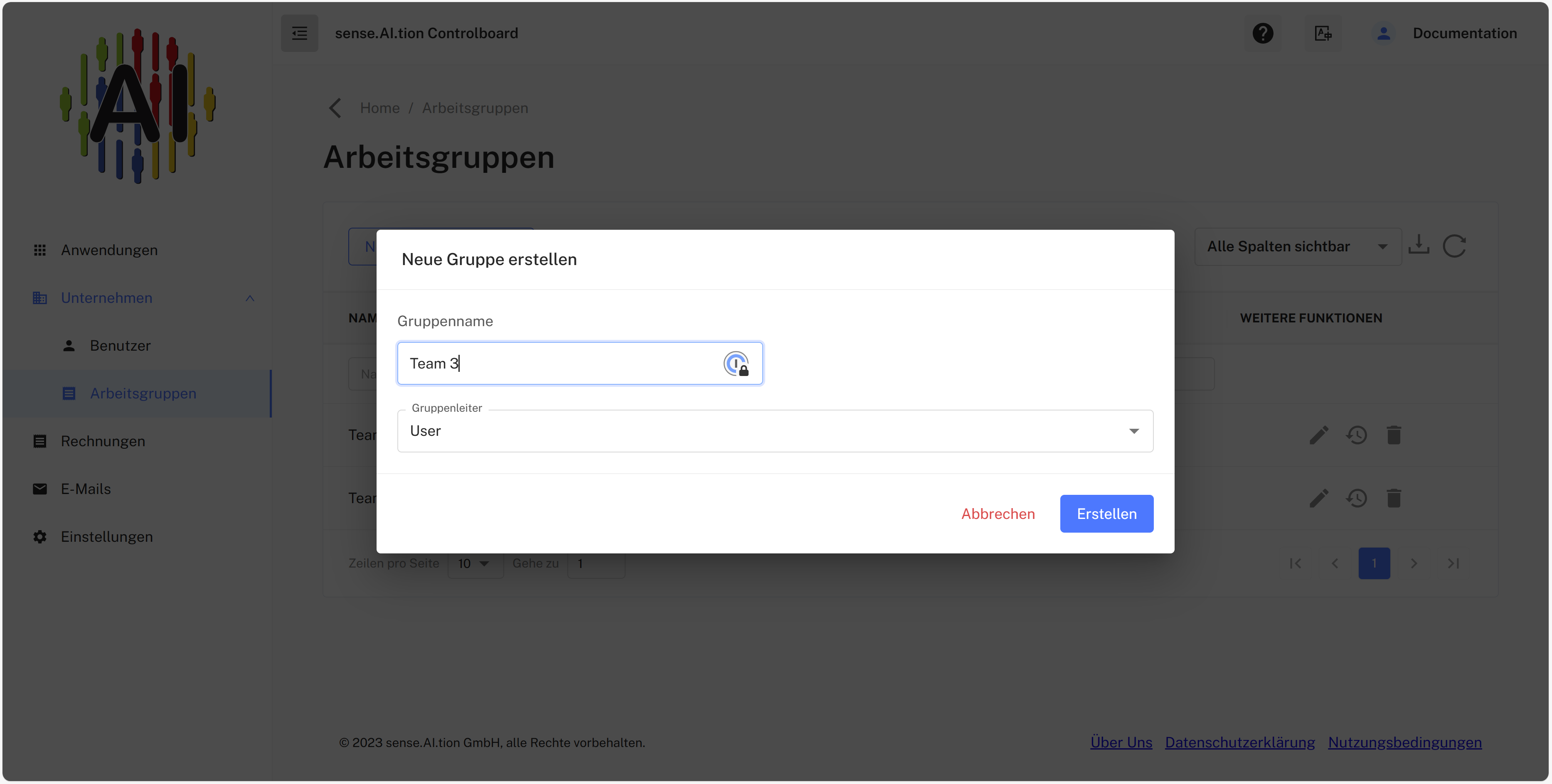Click the Documentation user avatar icon
This screenshot has height=784, width=1552.
(1383, 33)
